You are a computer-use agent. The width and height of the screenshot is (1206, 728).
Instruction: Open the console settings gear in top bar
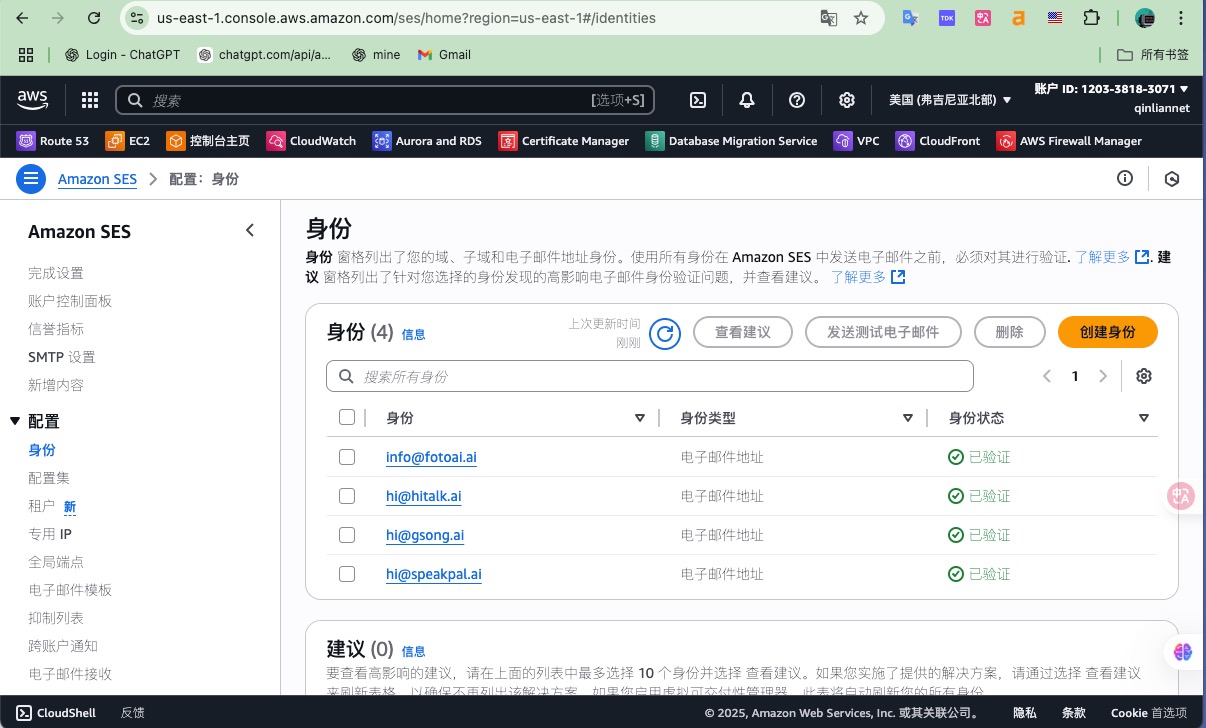(847, 100)
